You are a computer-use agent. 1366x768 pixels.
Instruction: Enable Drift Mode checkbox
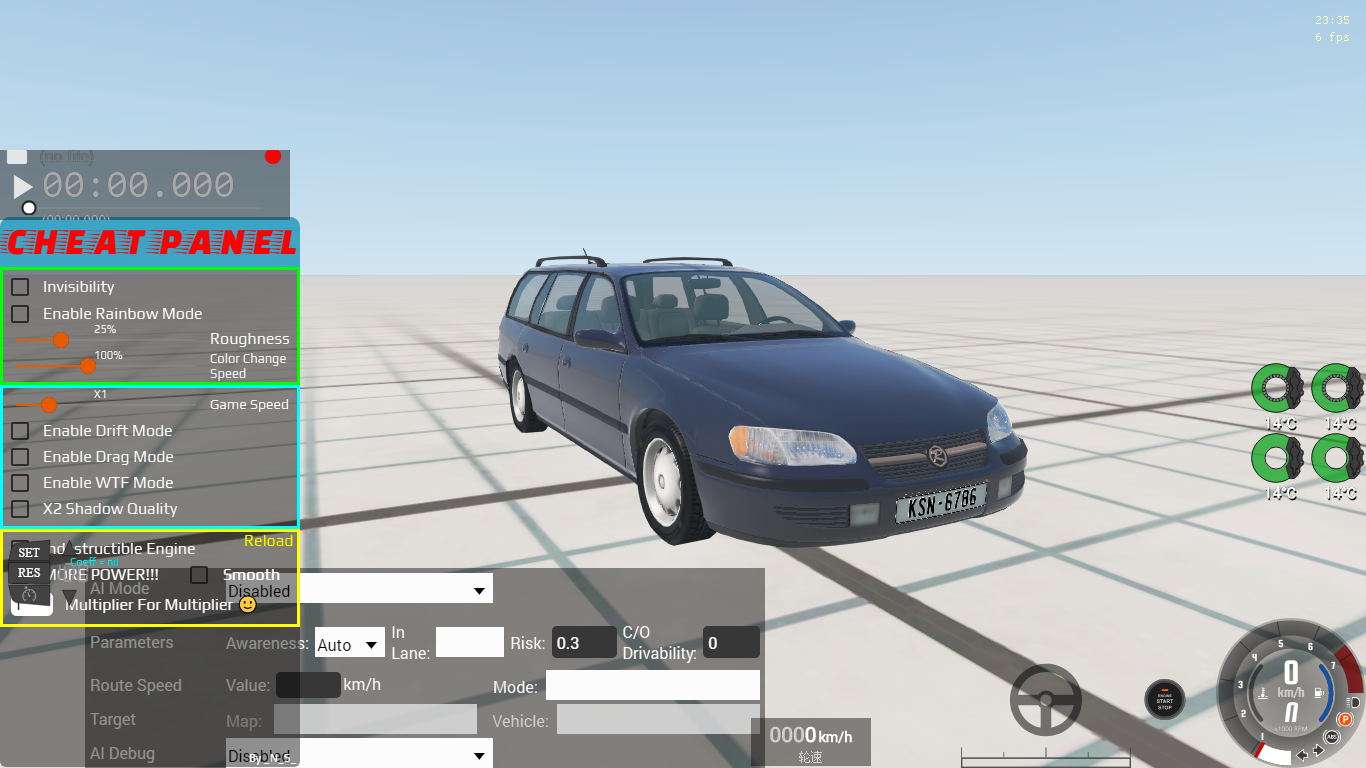(x=20, y=431)
